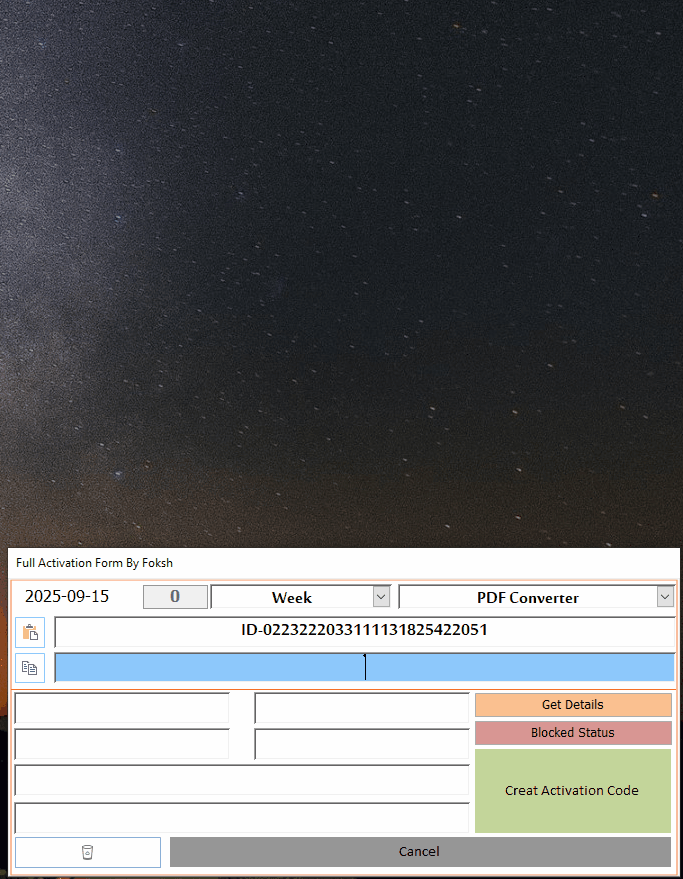Image resolution: width=683 pixels, height=879 pixels.
Task: Click the top-left empty details field
Action: point(122,708)
